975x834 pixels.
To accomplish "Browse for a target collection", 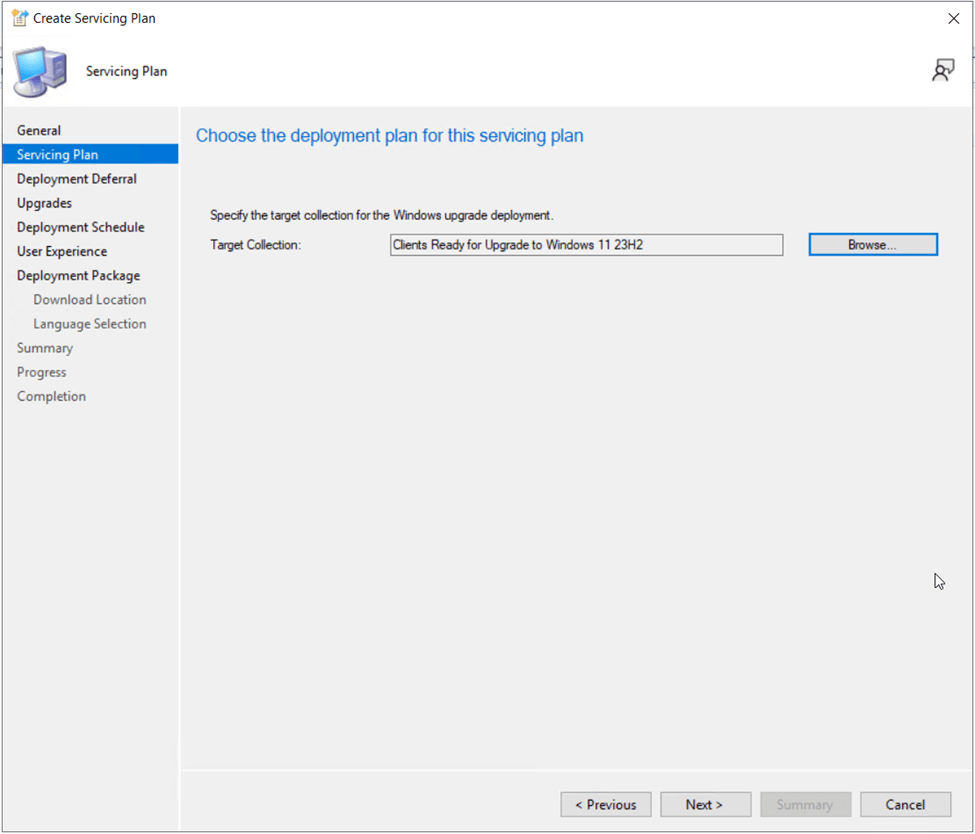I will [872, 245].
